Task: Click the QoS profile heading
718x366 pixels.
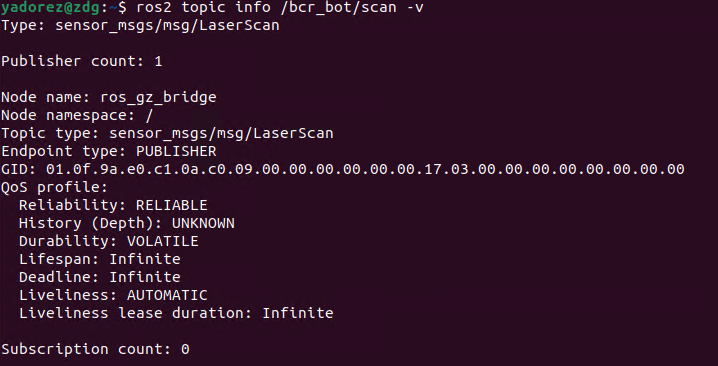Action: click(54, 187)
